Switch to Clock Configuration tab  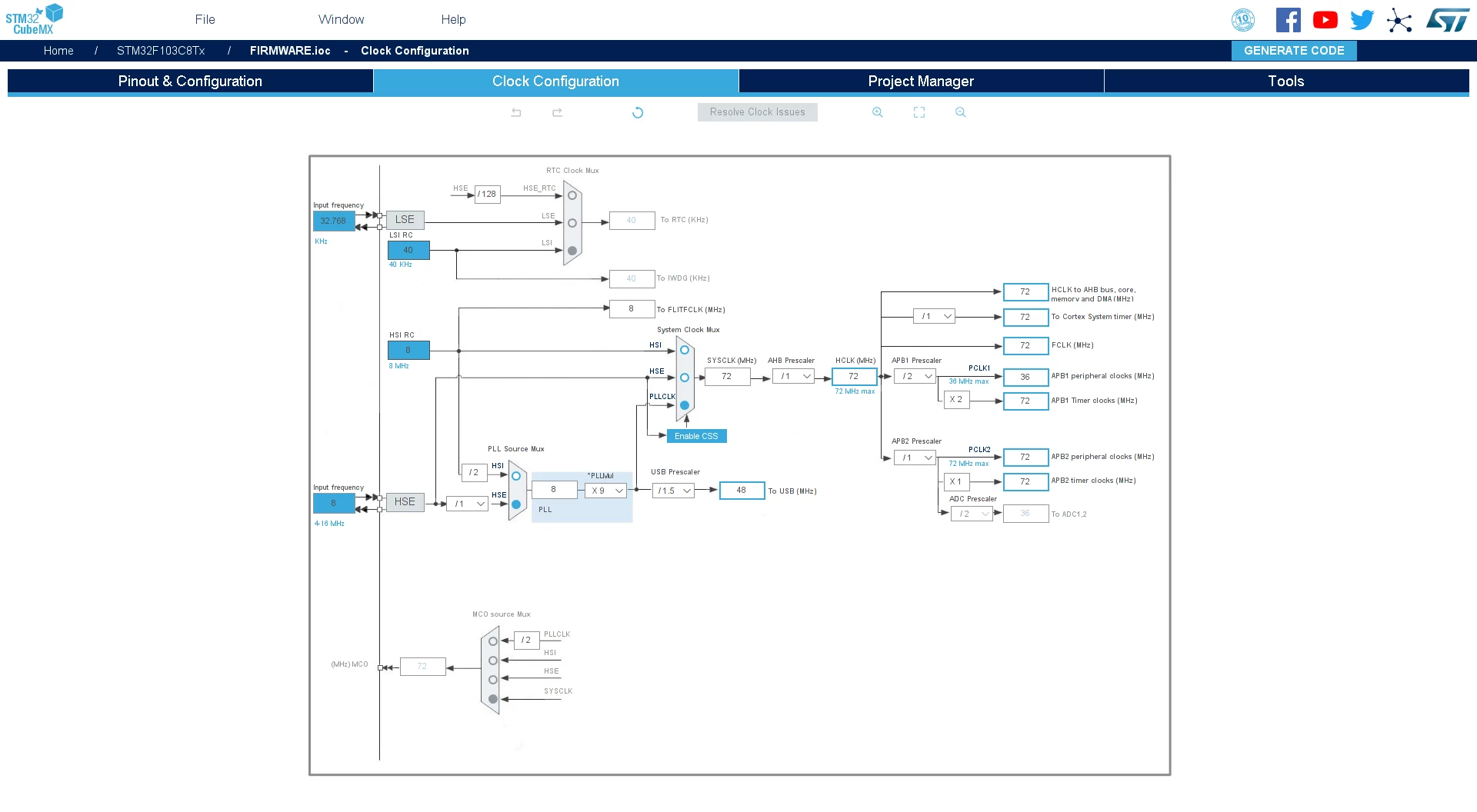coord(555,82)
